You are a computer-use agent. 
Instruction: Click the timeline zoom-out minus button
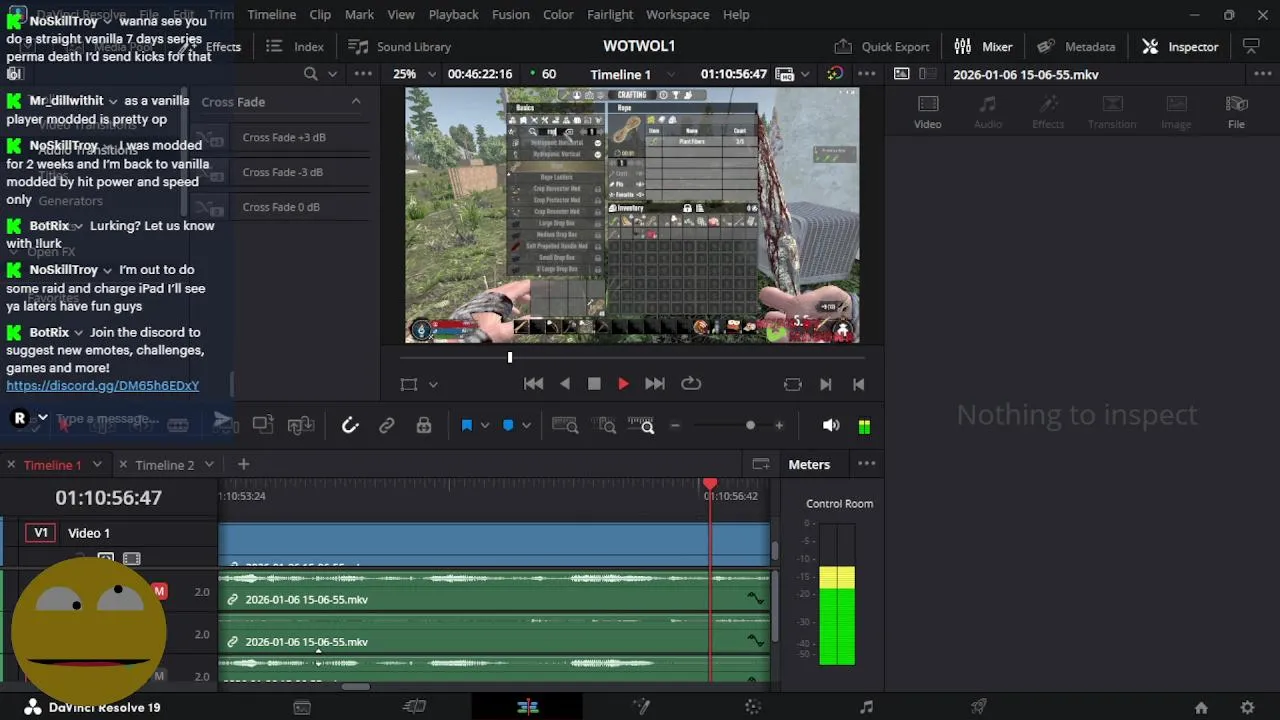click(675, 426)
